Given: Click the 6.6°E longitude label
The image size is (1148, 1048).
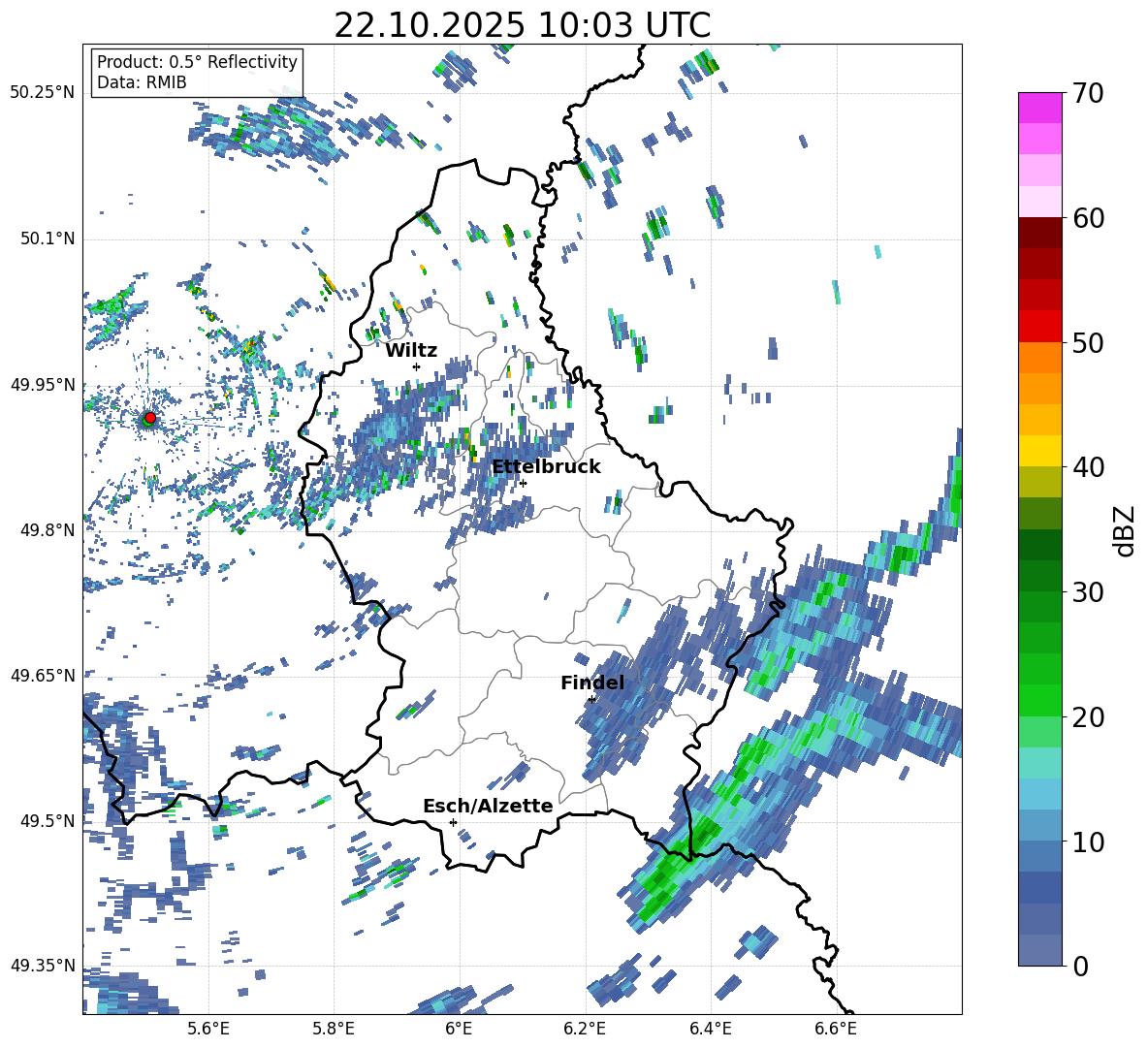Looking at the screenshot, I should (x=836, y=1030).
